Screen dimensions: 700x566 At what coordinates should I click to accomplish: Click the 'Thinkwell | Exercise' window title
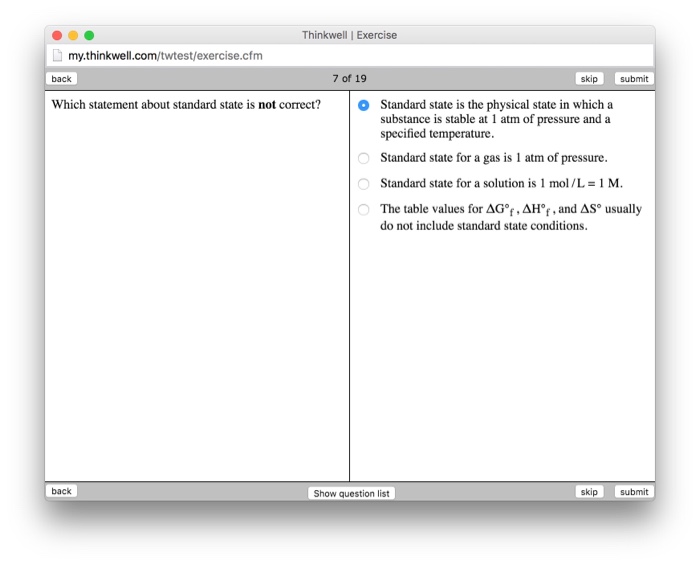tap(350, 35)
